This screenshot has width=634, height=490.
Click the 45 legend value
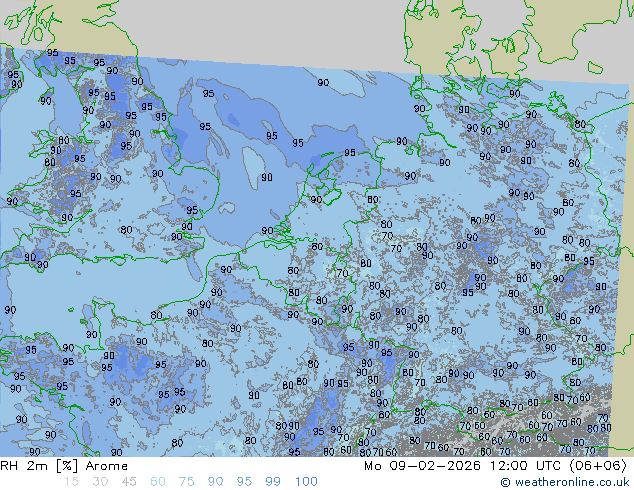[x=129, y=482]
